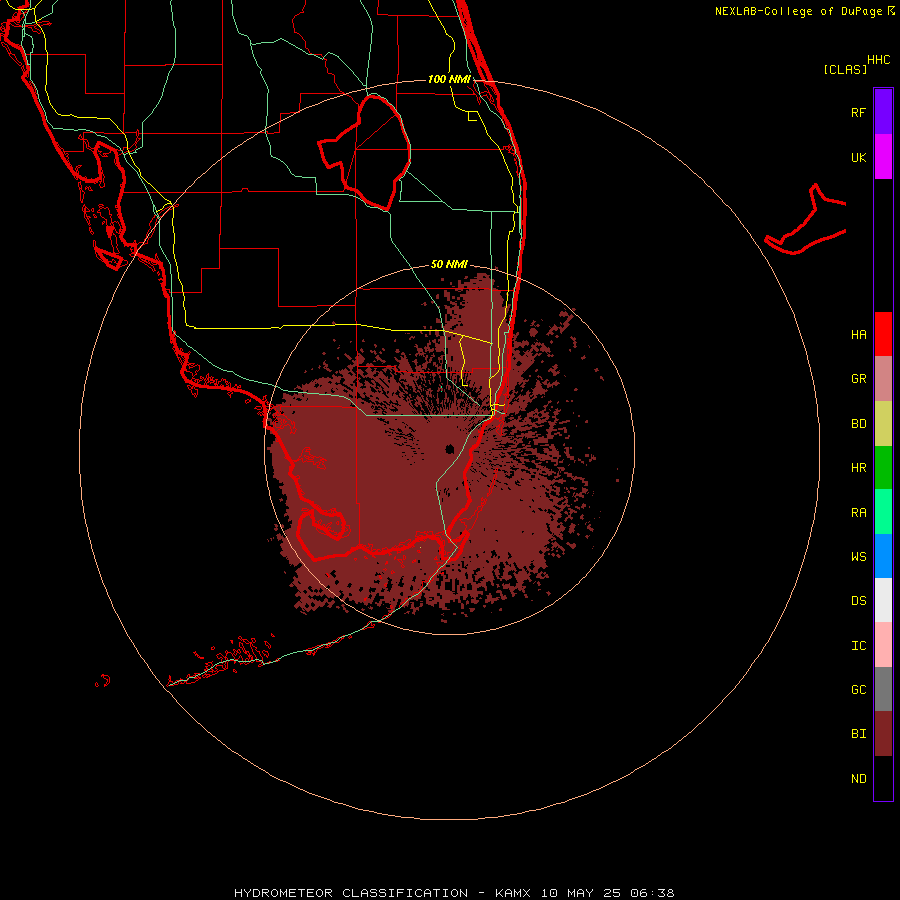Click the HR legend label

858,468
